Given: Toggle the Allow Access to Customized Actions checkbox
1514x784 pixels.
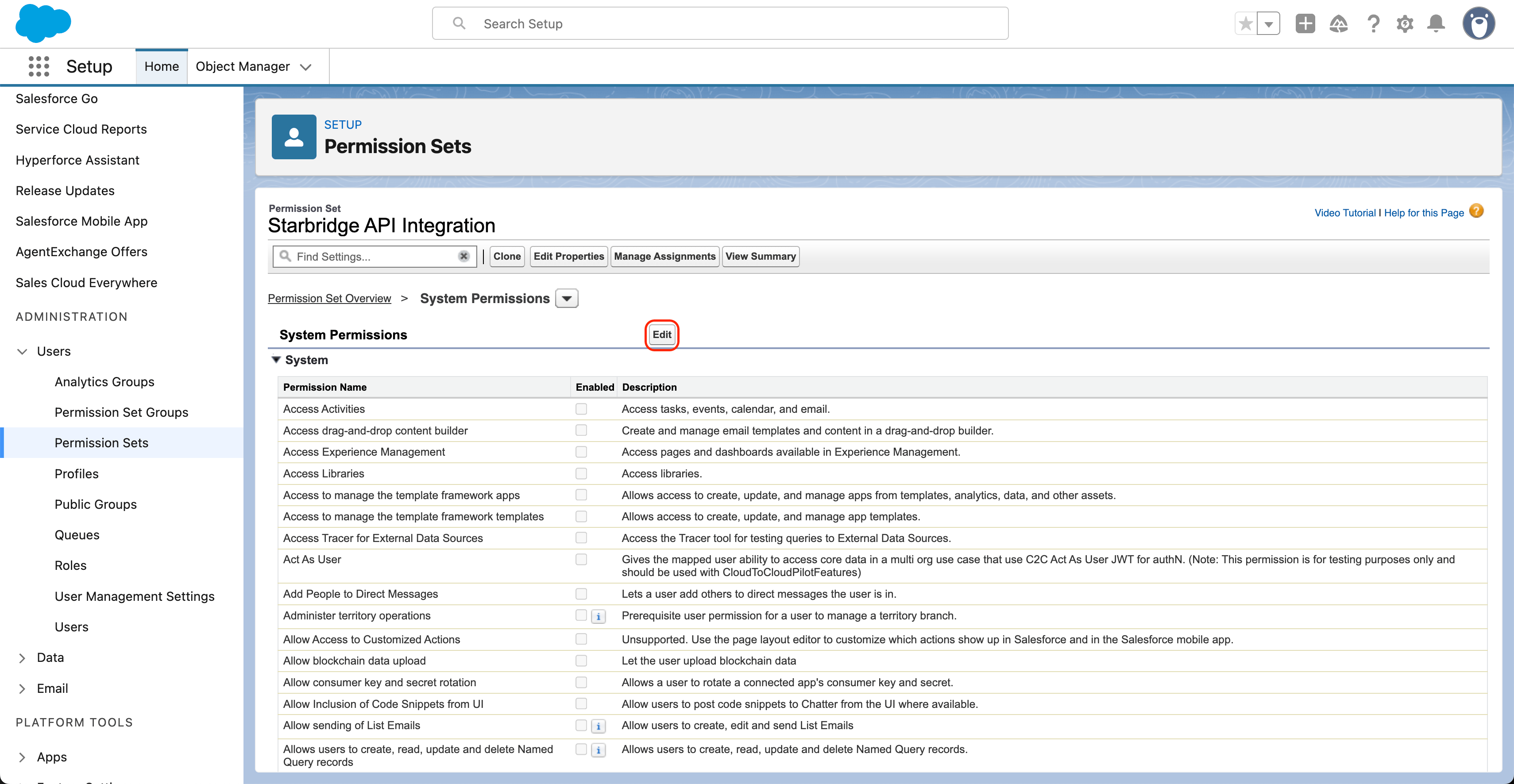Looking at the screenshot, I should (581, 639).
